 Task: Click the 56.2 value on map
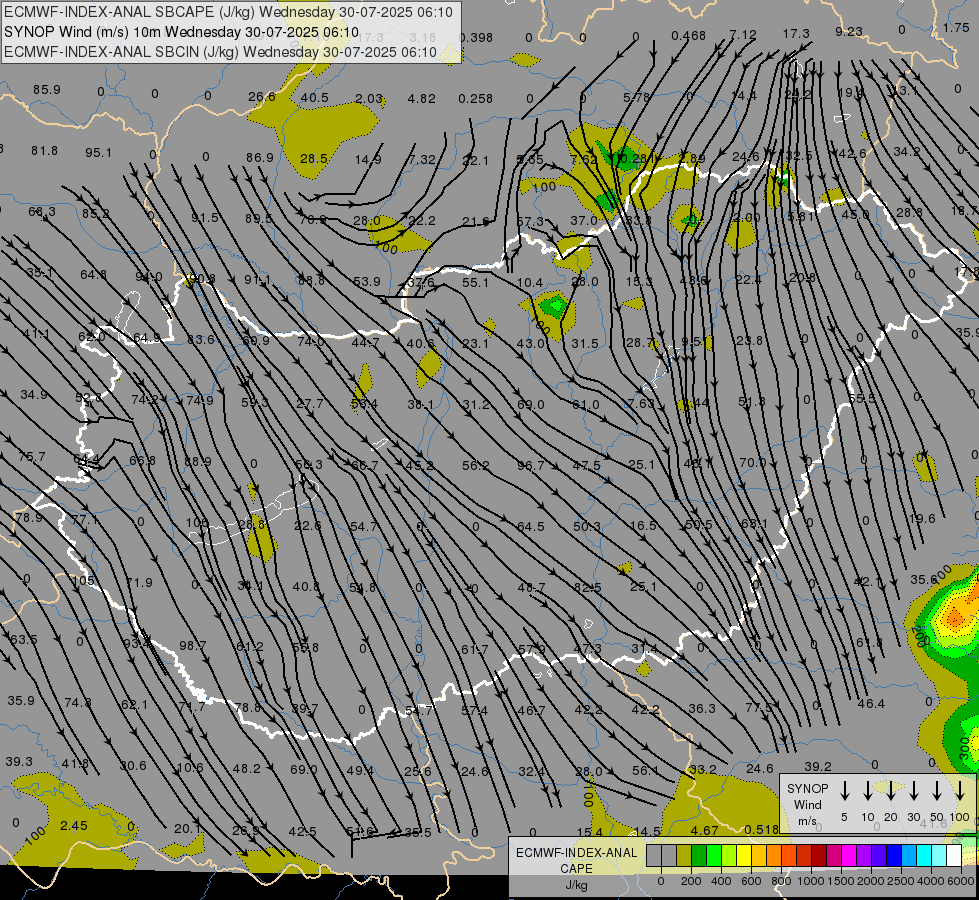coord(476,465)
